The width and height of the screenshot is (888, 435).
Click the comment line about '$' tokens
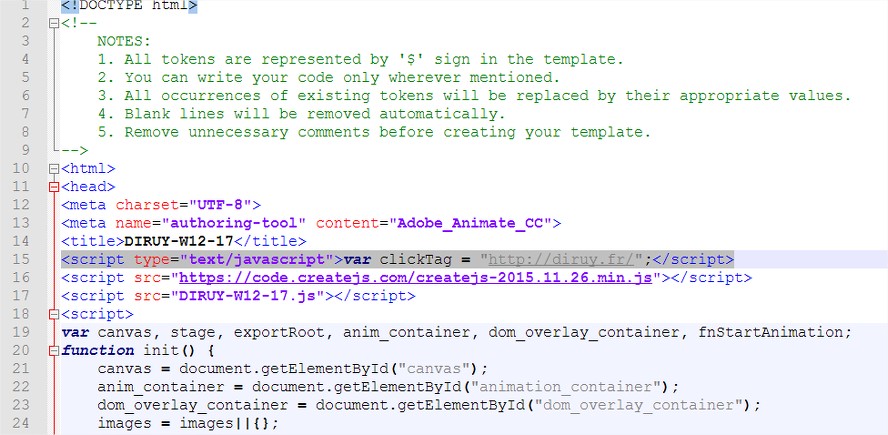coord(360,59)
